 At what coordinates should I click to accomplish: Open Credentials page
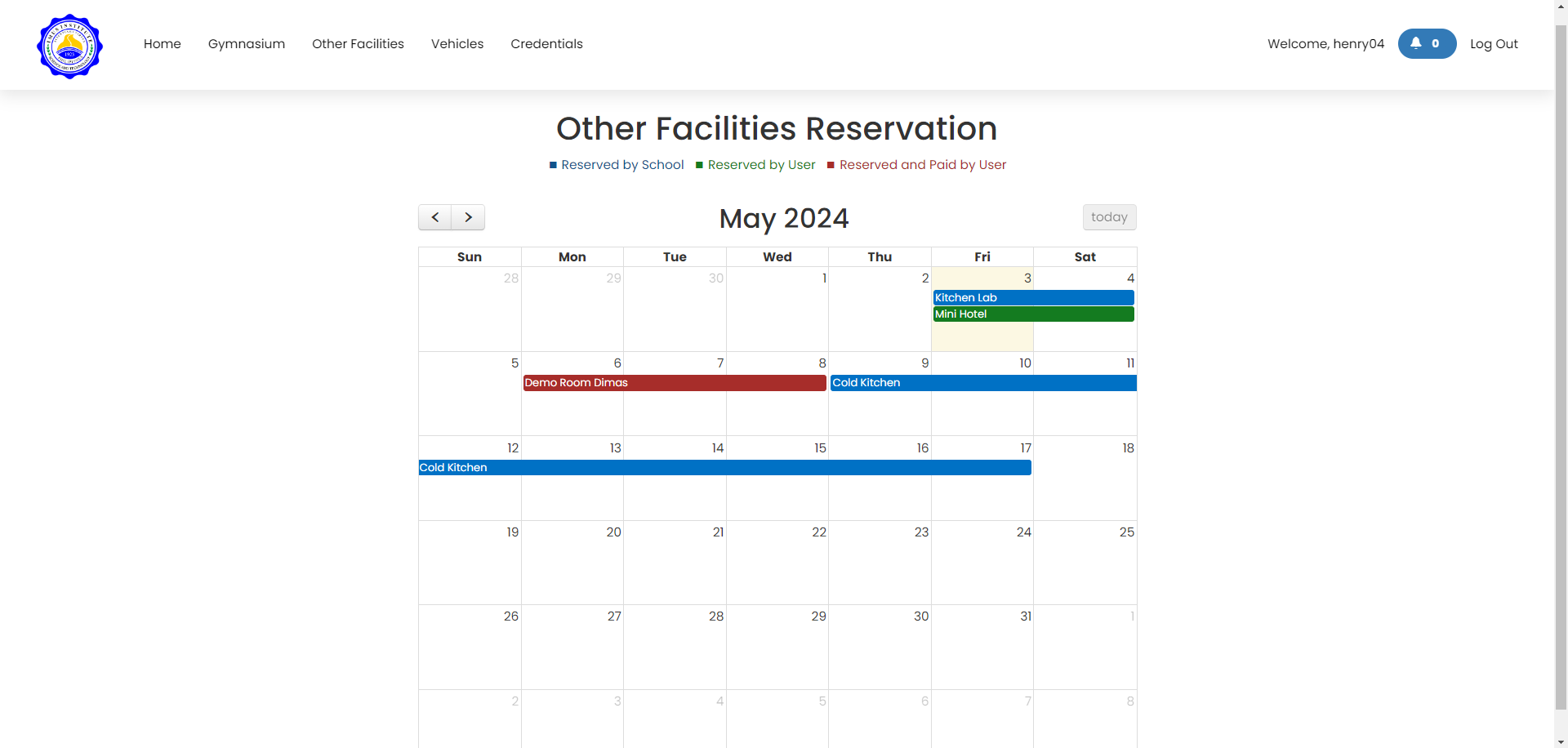tap(546, 44)
